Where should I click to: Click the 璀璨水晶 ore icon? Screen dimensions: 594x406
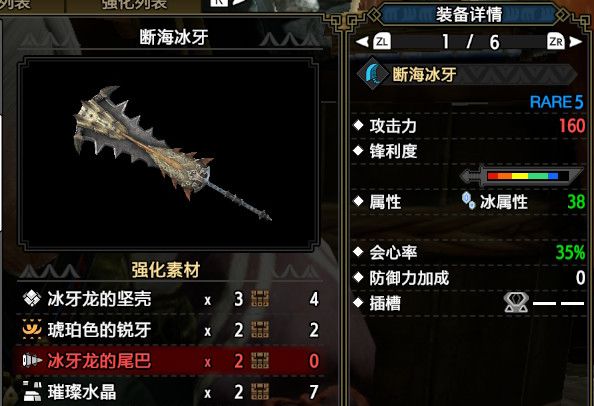point(32,391)
